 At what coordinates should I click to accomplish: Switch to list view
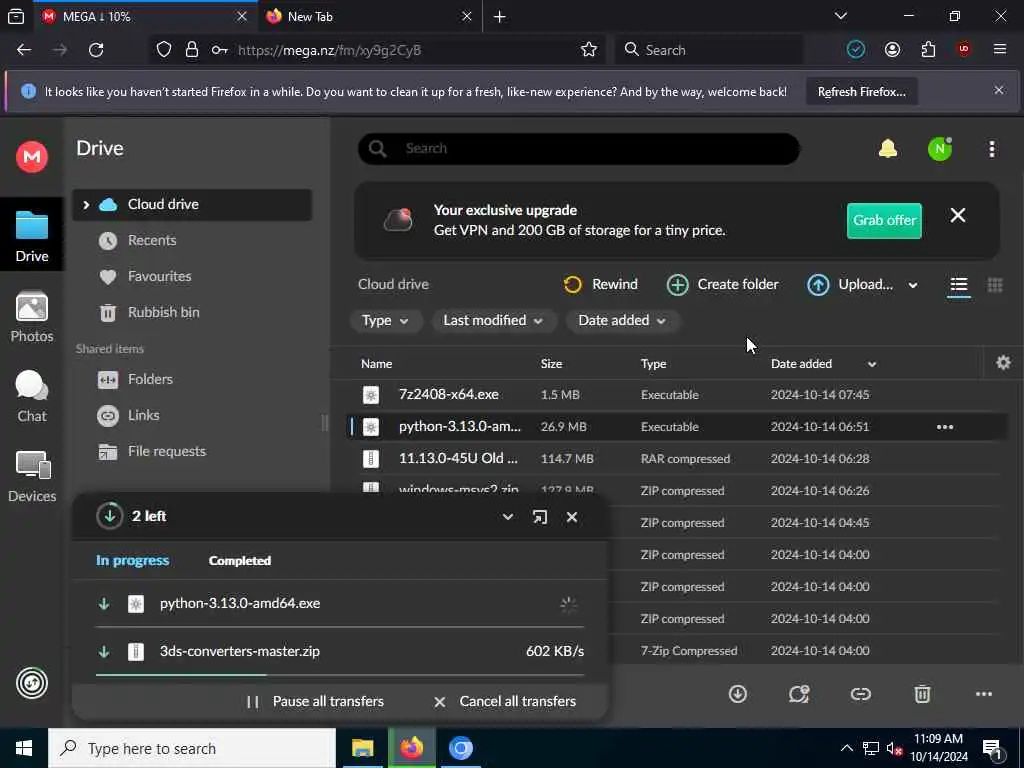[x=958, y=285]
